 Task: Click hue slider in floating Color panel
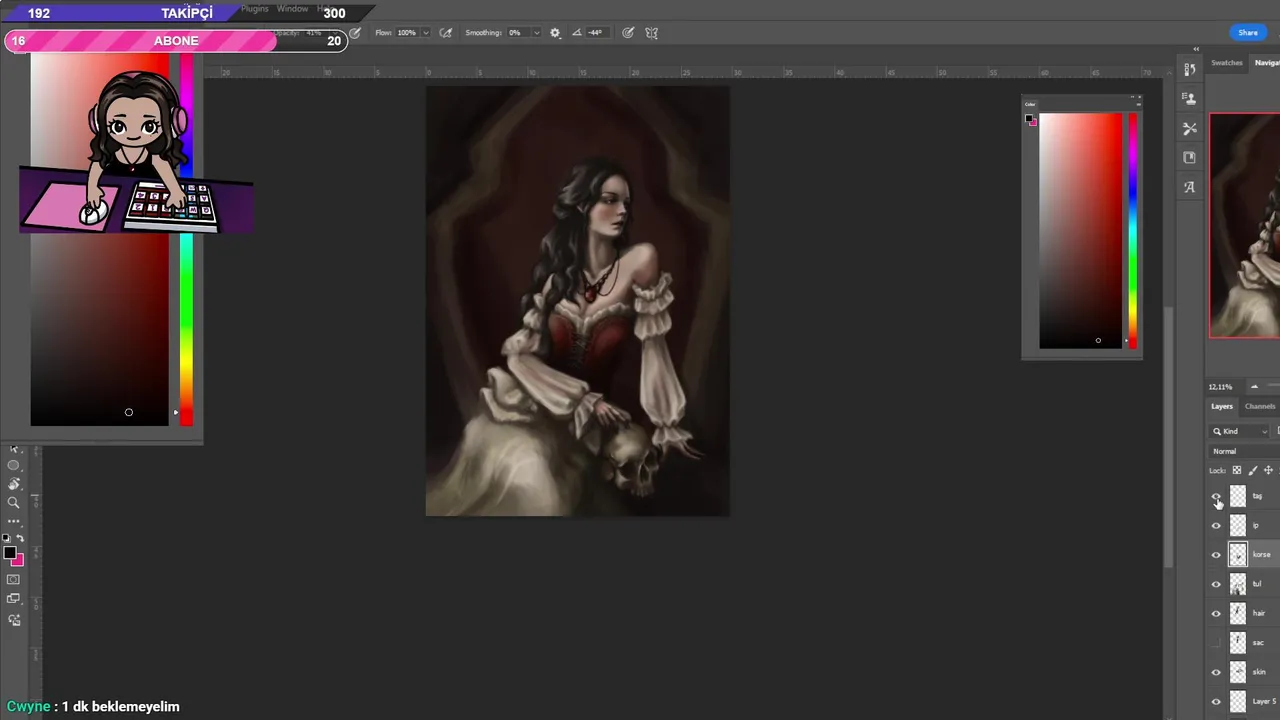(1133, 231)
